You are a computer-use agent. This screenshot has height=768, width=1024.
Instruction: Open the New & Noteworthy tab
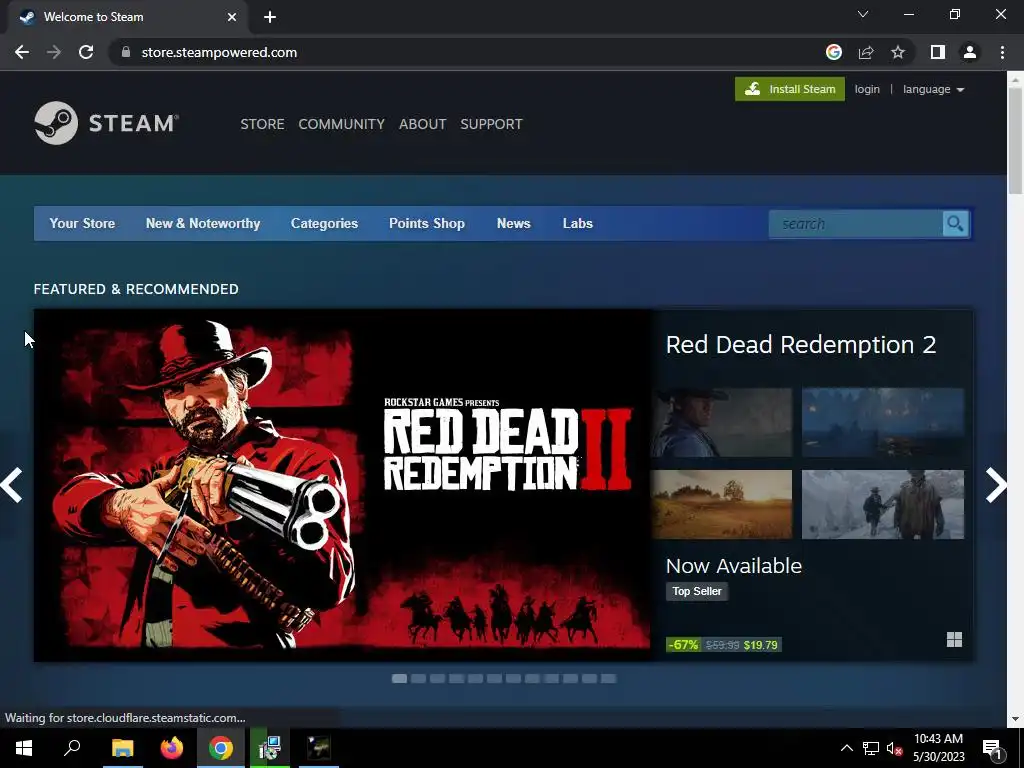[x=203, y=223]
